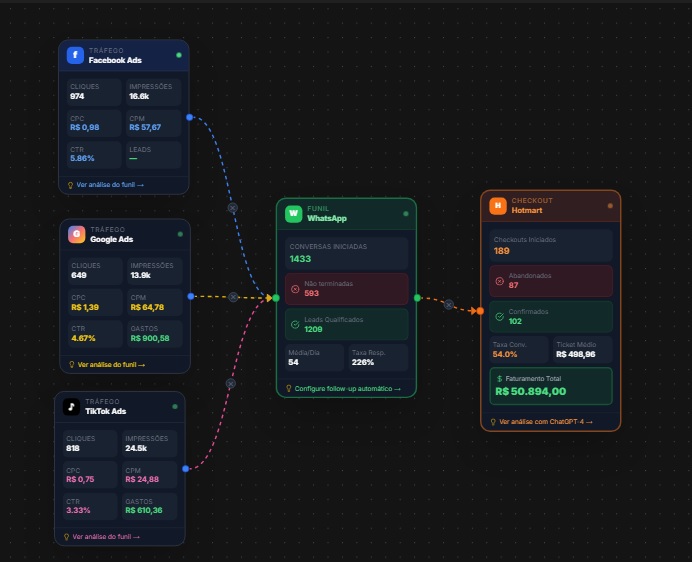
Task: Click the lightbulb icon on Google Ads card
Action: [71, 365]
